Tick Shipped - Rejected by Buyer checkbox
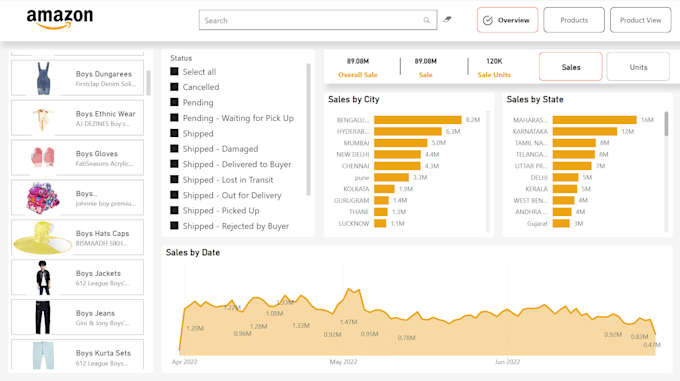680x381 pixels. 174,225
